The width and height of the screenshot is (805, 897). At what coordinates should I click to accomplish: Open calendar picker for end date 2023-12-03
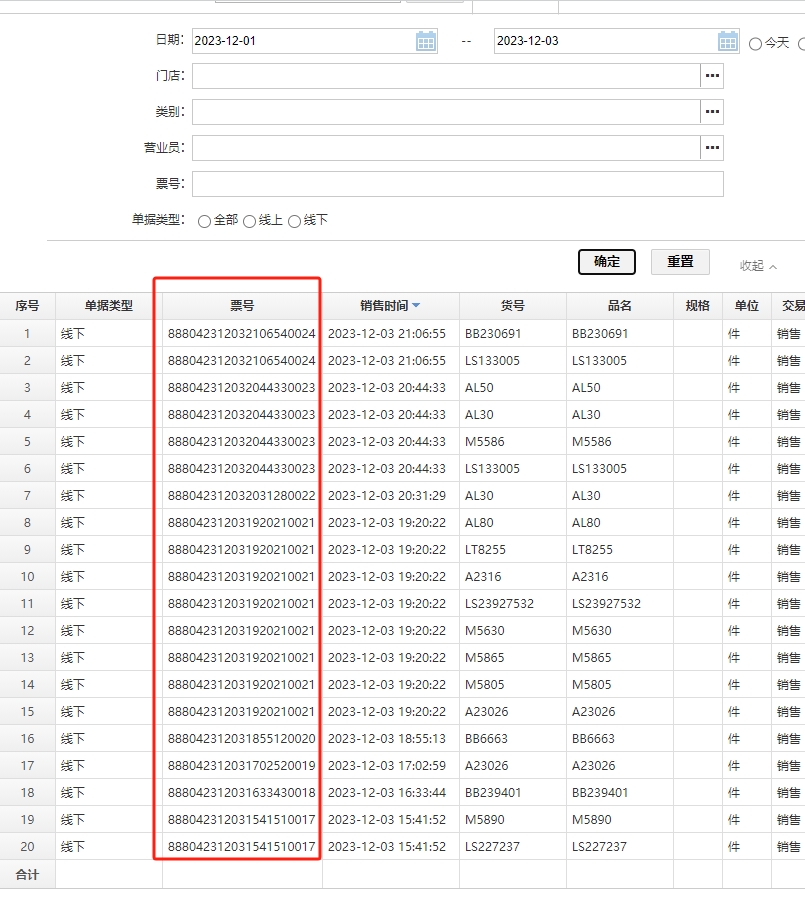tap(728, 41)
